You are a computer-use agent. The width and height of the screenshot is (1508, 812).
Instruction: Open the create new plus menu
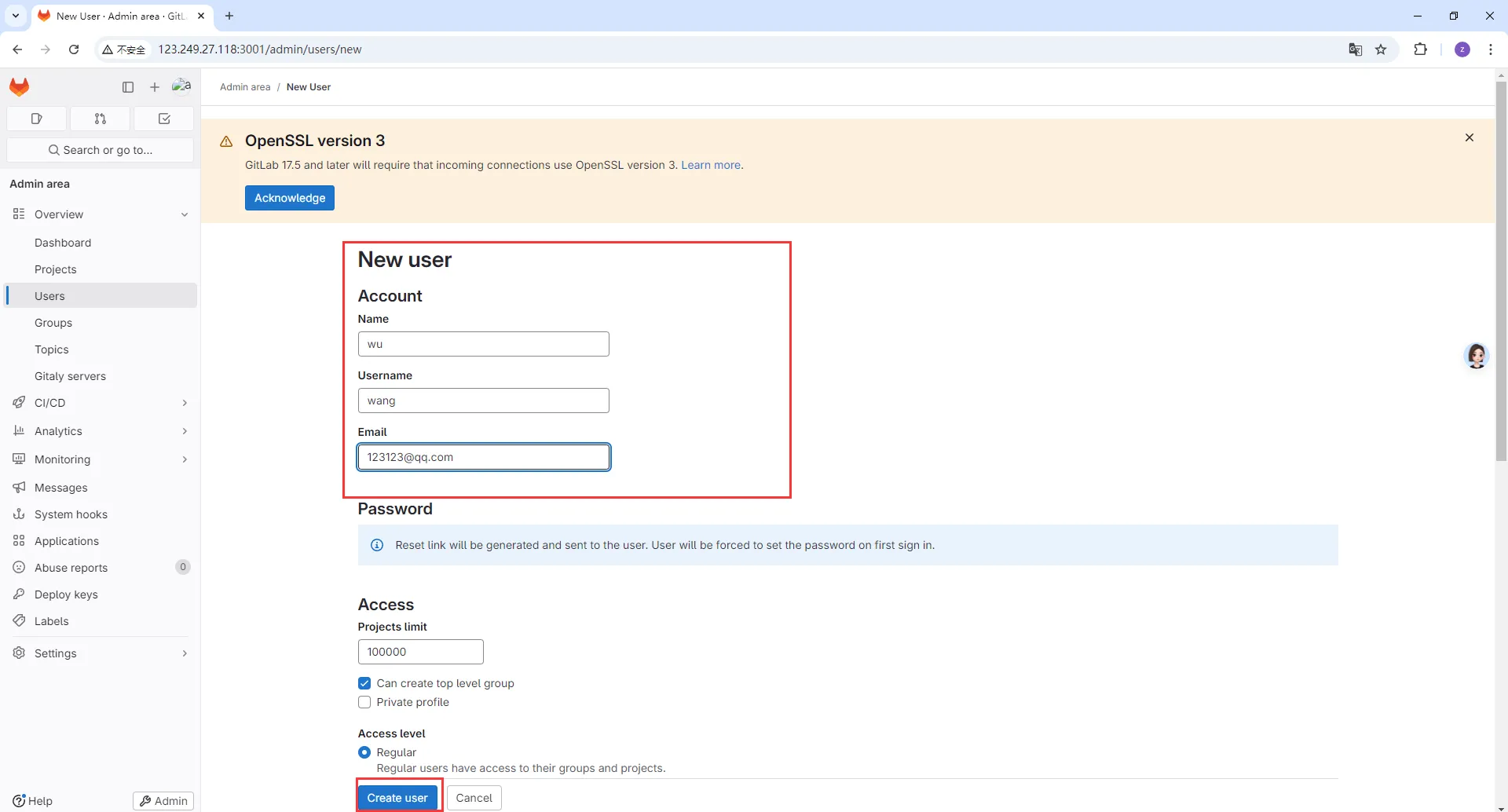click(x=155, y=87)
